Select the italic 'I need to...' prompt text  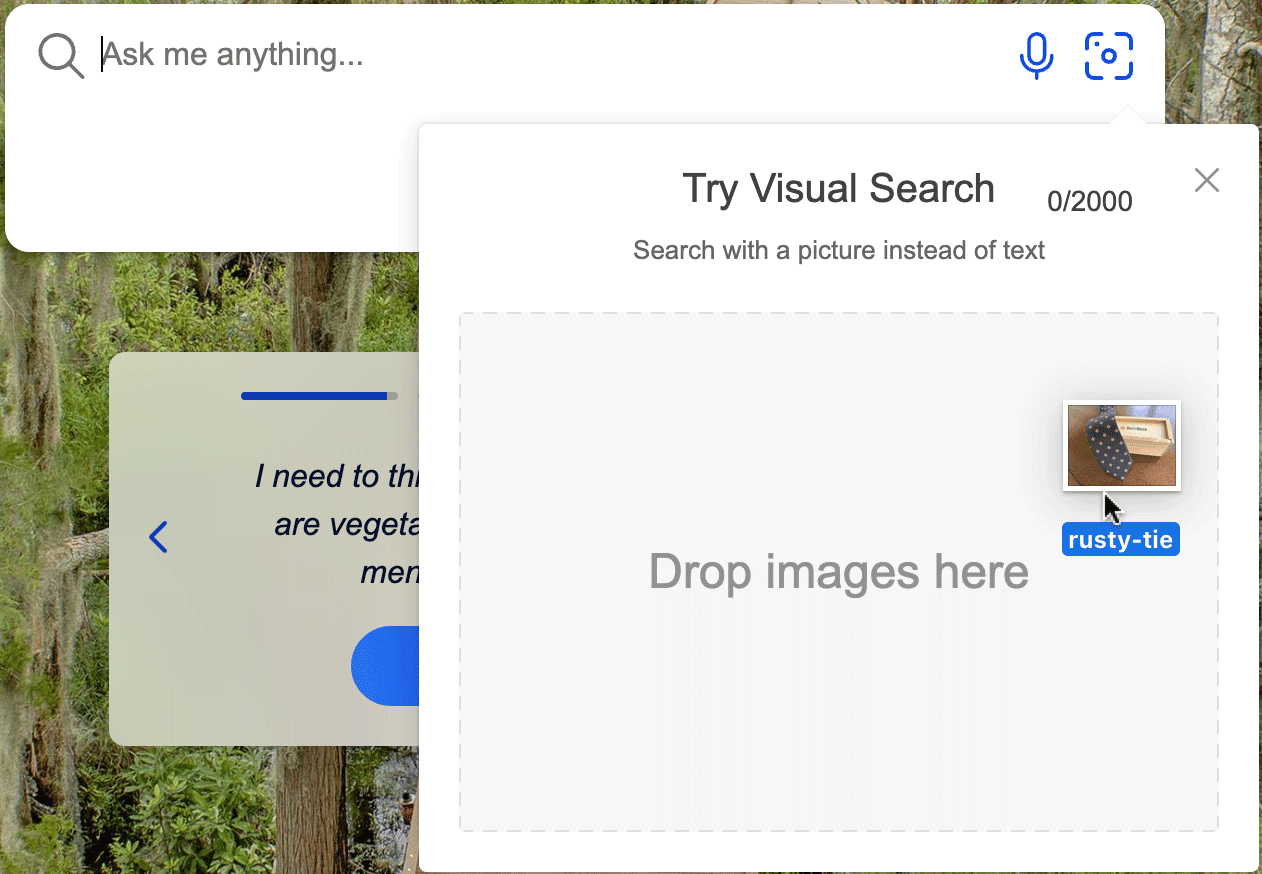pos(337,524)
